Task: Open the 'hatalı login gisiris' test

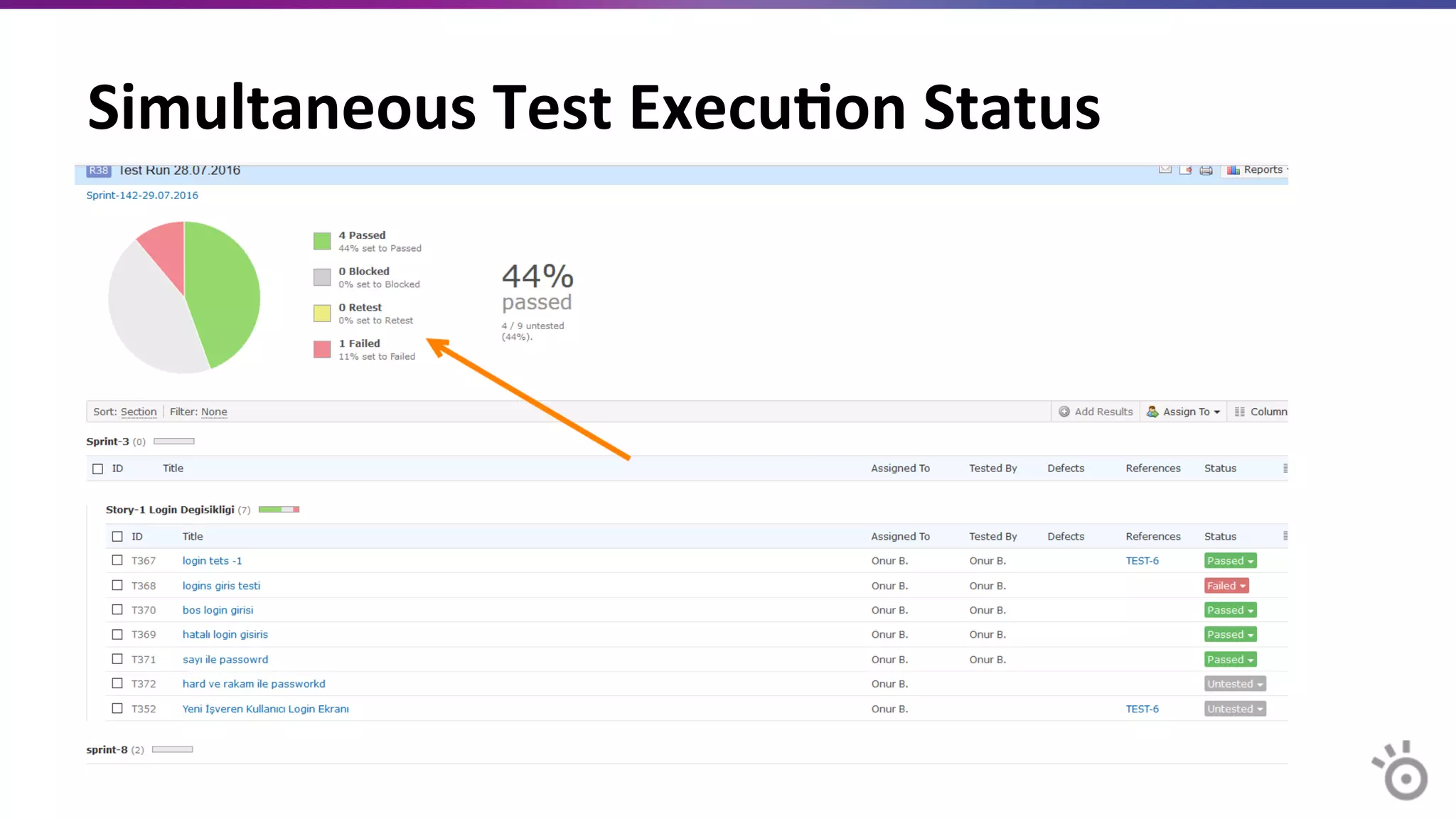Action: (225, 635)
